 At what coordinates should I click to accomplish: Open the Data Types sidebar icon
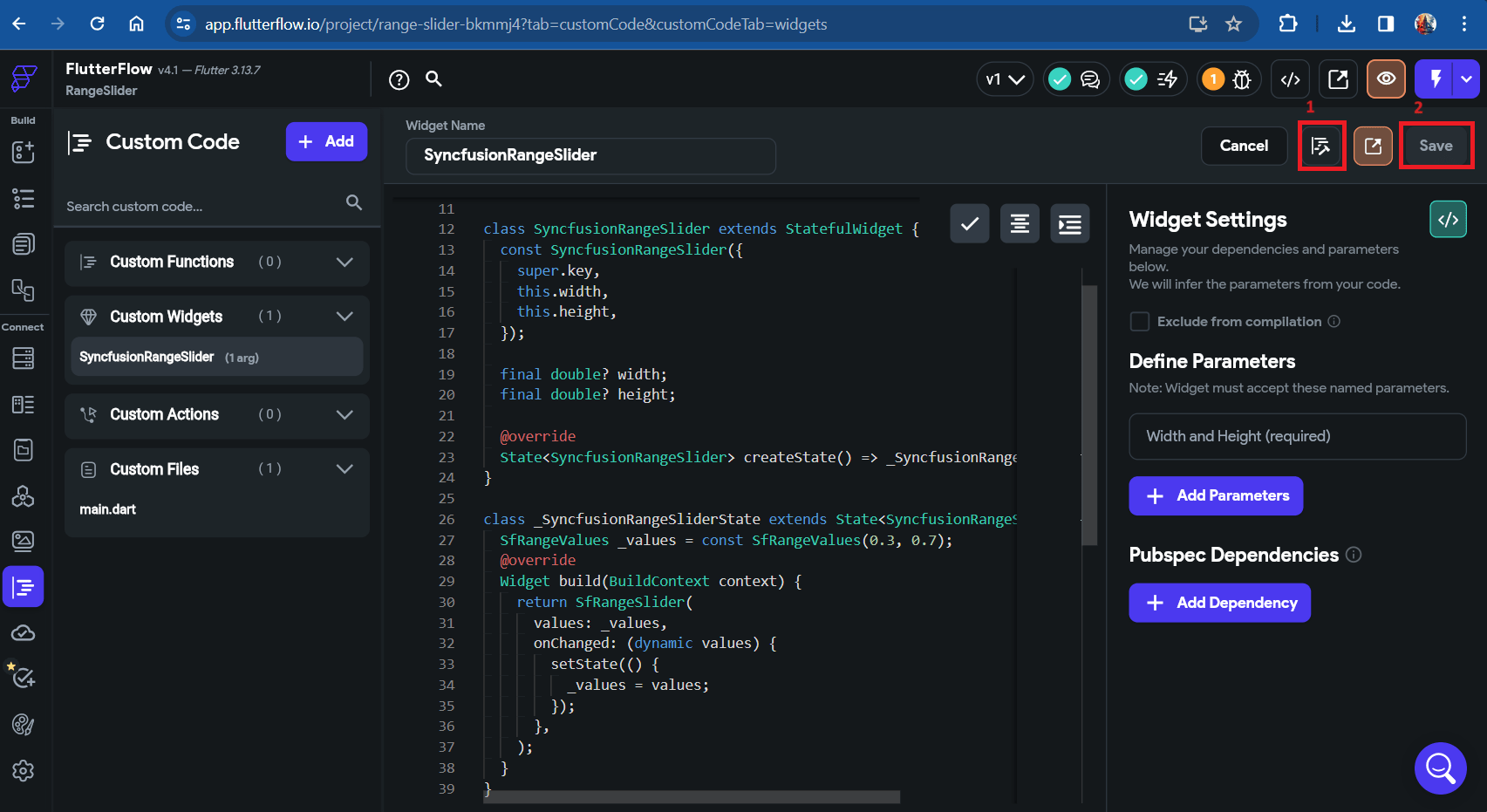pyautogui.click(x=24, y=404)
